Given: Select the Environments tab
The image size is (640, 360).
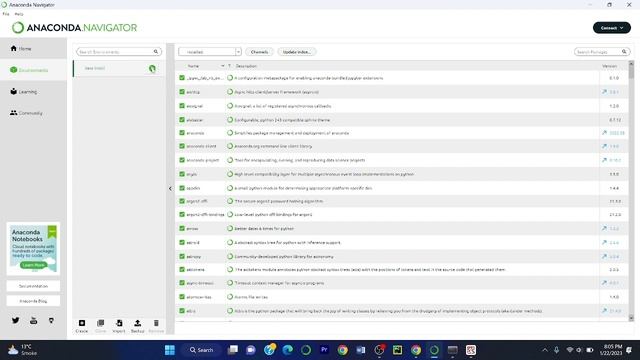Looking at the screenshot, I should click(x=33, y=70).
